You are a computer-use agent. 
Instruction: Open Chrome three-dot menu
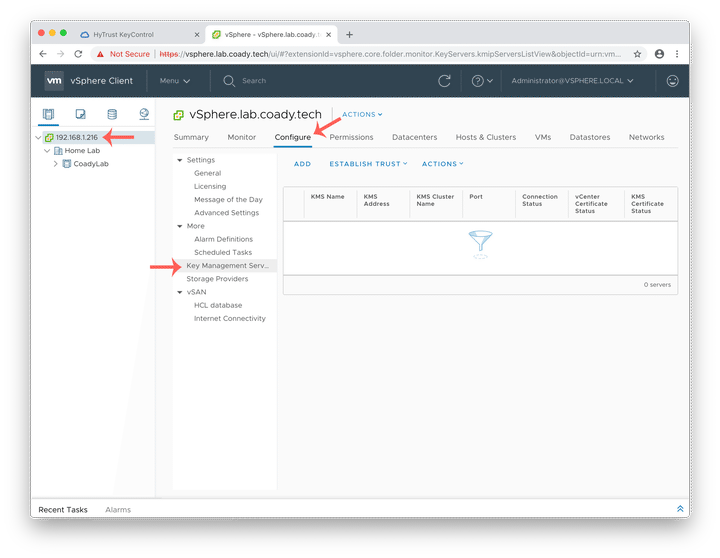coord(677,54)
